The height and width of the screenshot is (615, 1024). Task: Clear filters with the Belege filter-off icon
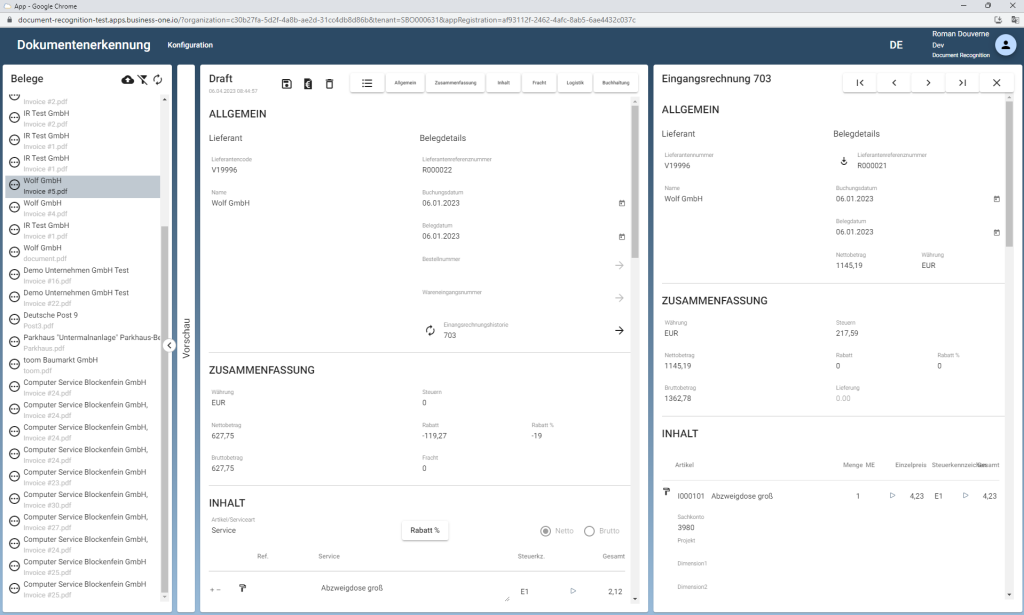pos(143,80)
